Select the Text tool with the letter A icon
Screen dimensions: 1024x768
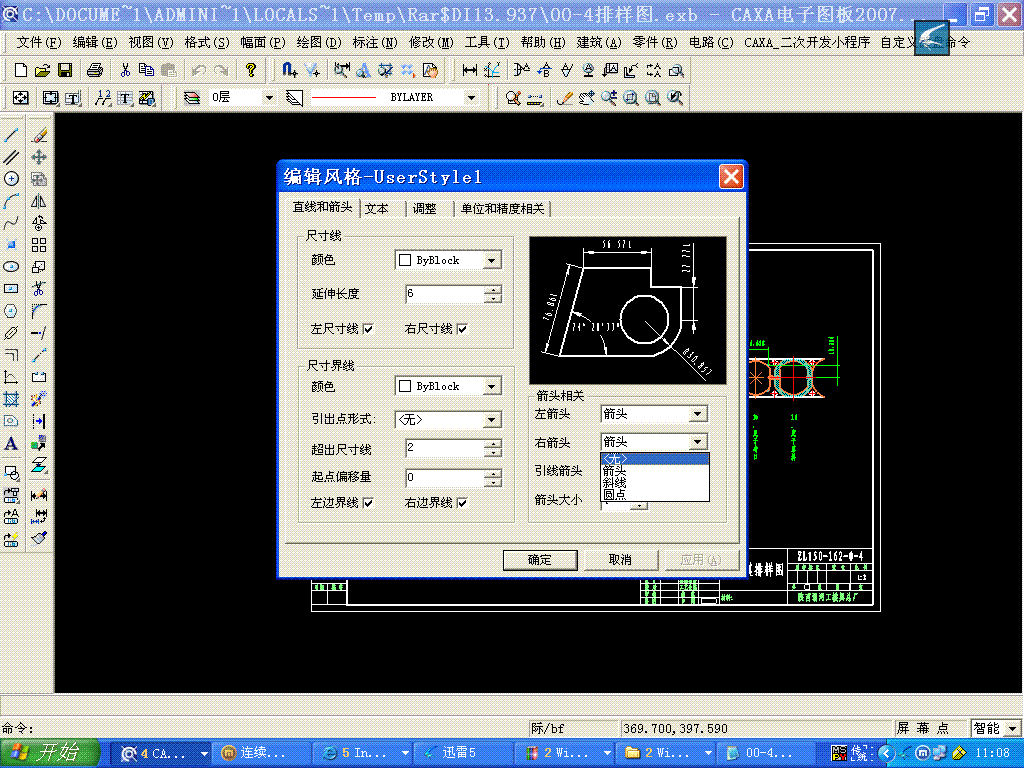[11, 443]
